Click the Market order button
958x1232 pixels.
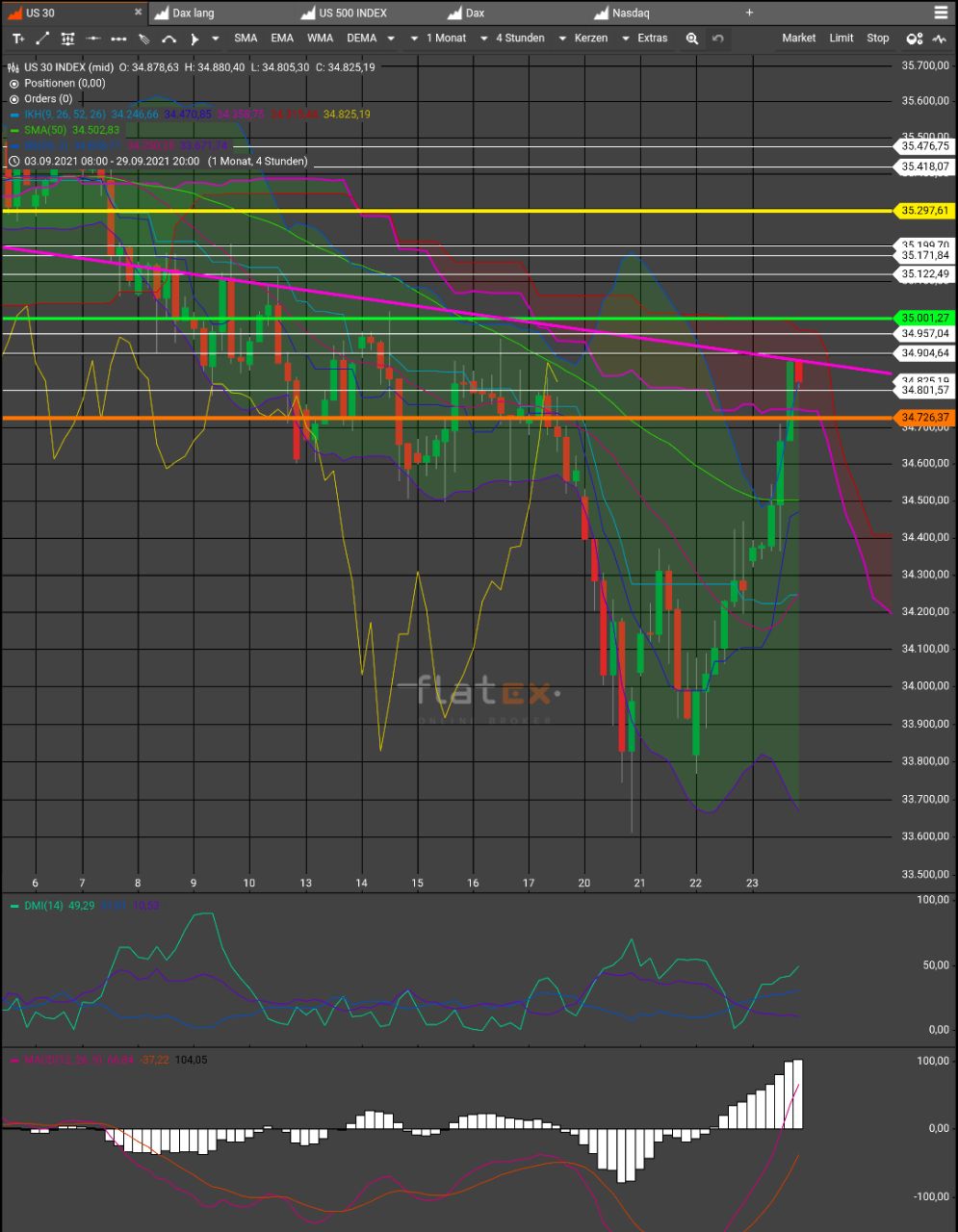(x=798, y=38)
